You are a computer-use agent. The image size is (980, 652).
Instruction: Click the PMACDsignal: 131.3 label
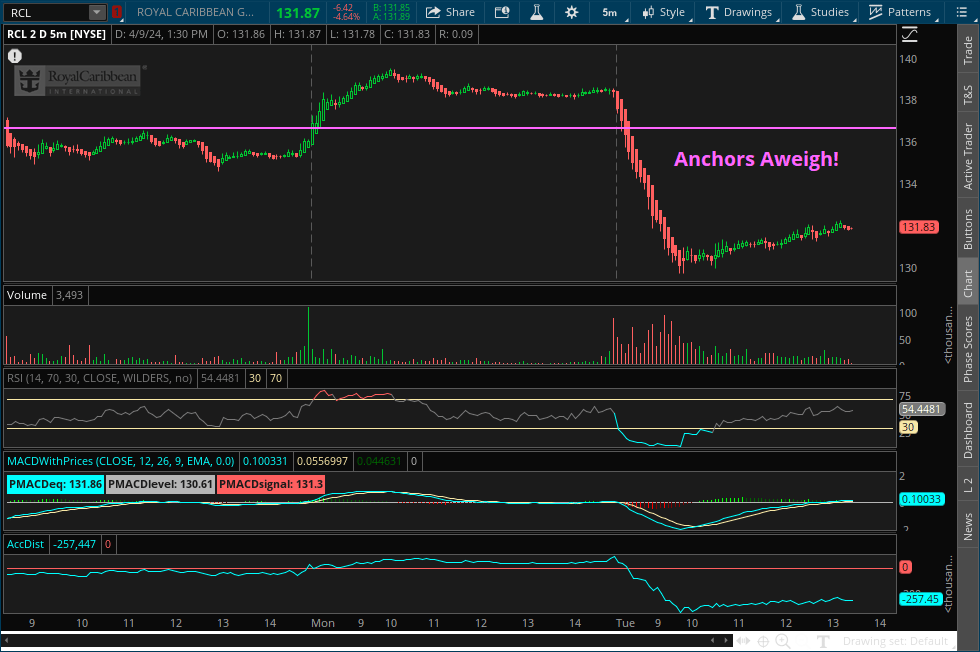pyautogui.click(x=271, y=484)
